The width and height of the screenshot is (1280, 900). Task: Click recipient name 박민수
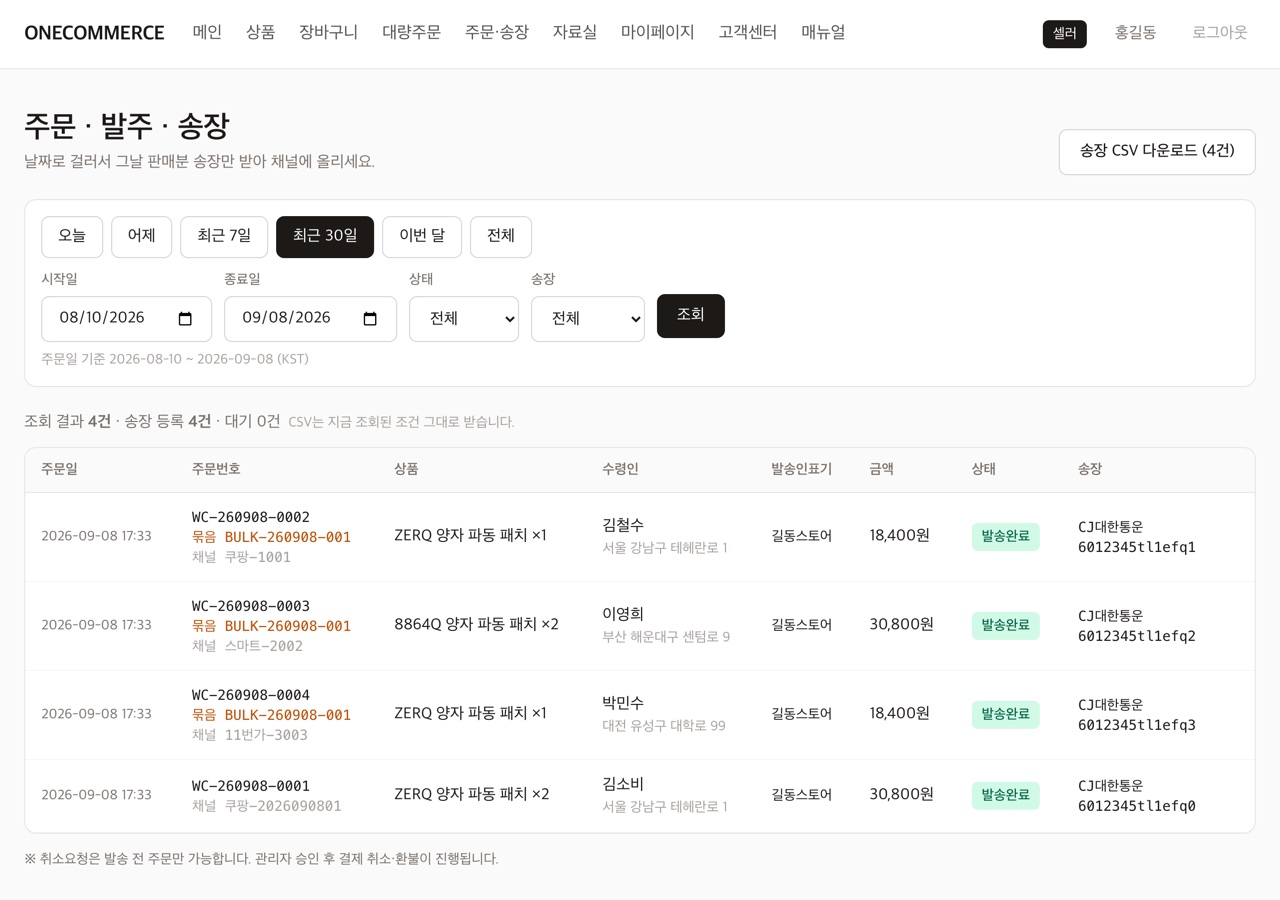click(x=623, y=703)
